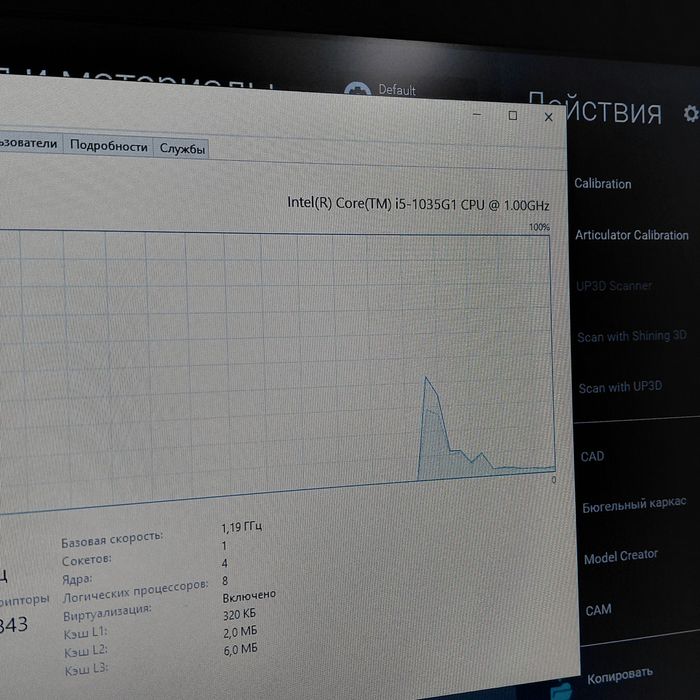Start Scan with Shining 3D
Screen dimensions: 700x700
pyautogui.click(x=631, y=336)
